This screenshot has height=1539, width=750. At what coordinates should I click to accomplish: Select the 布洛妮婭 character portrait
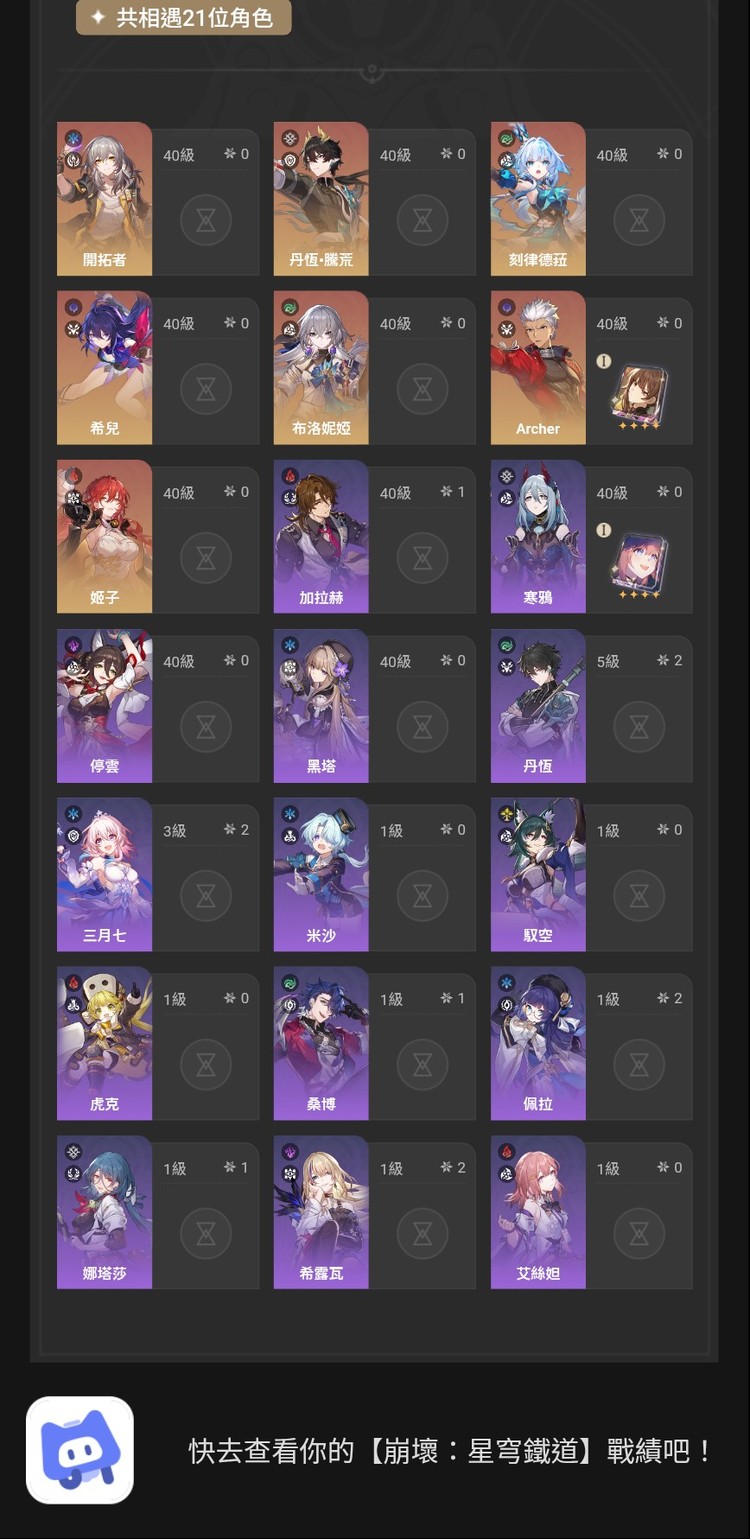[x=321, y=367]
